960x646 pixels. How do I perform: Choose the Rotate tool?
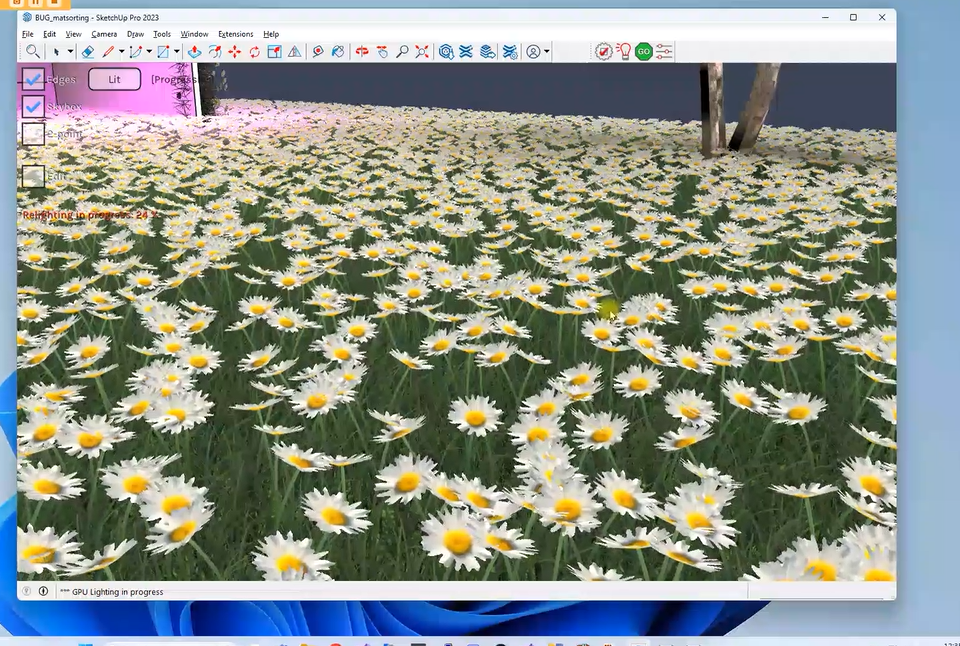(254, 51)
